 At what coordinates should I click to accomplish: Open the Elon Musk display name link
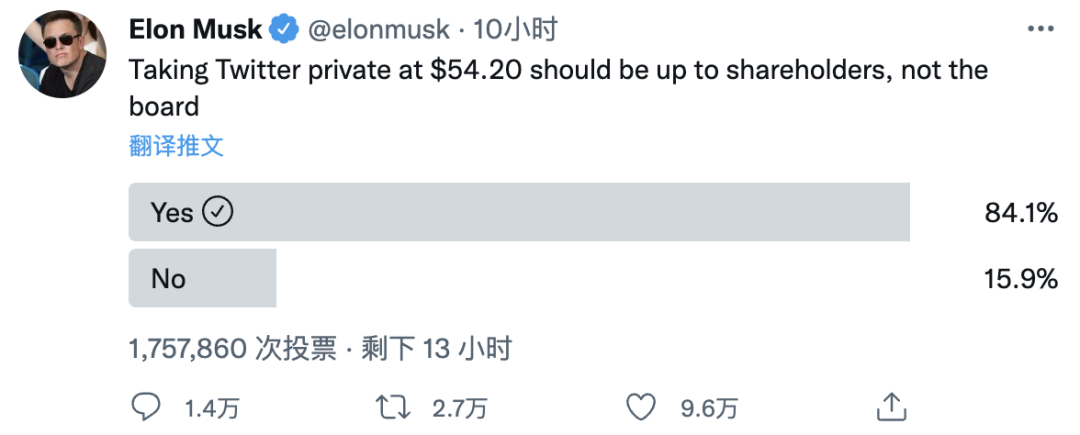[195, 30]
